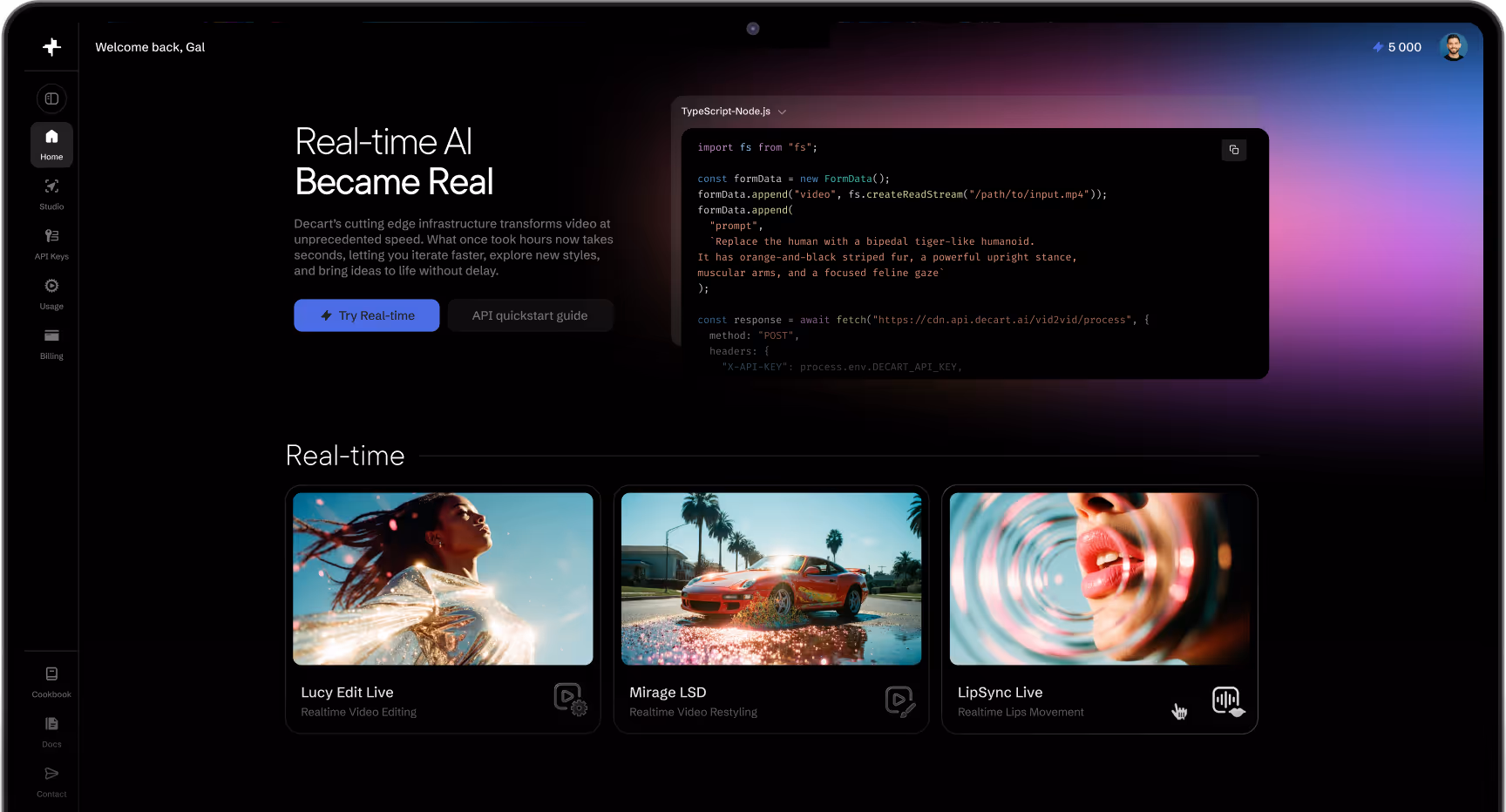Open the Studio section in the sidebar
This screenshot has width=1506, height=812.
pyautogui.click(x=51, y=193)
